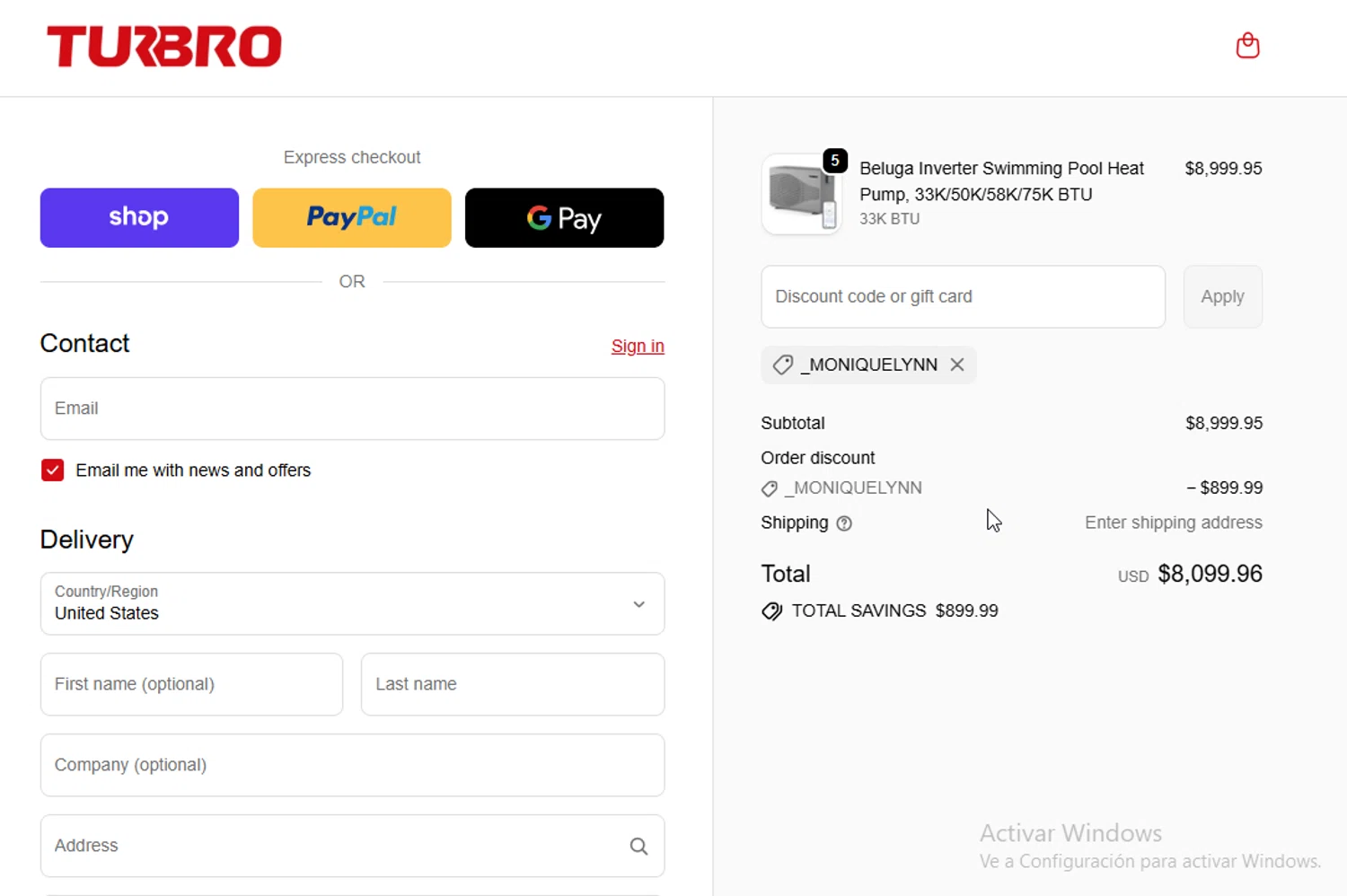
Task: Click the Subtotal label
Action: [x=792, y=423]
